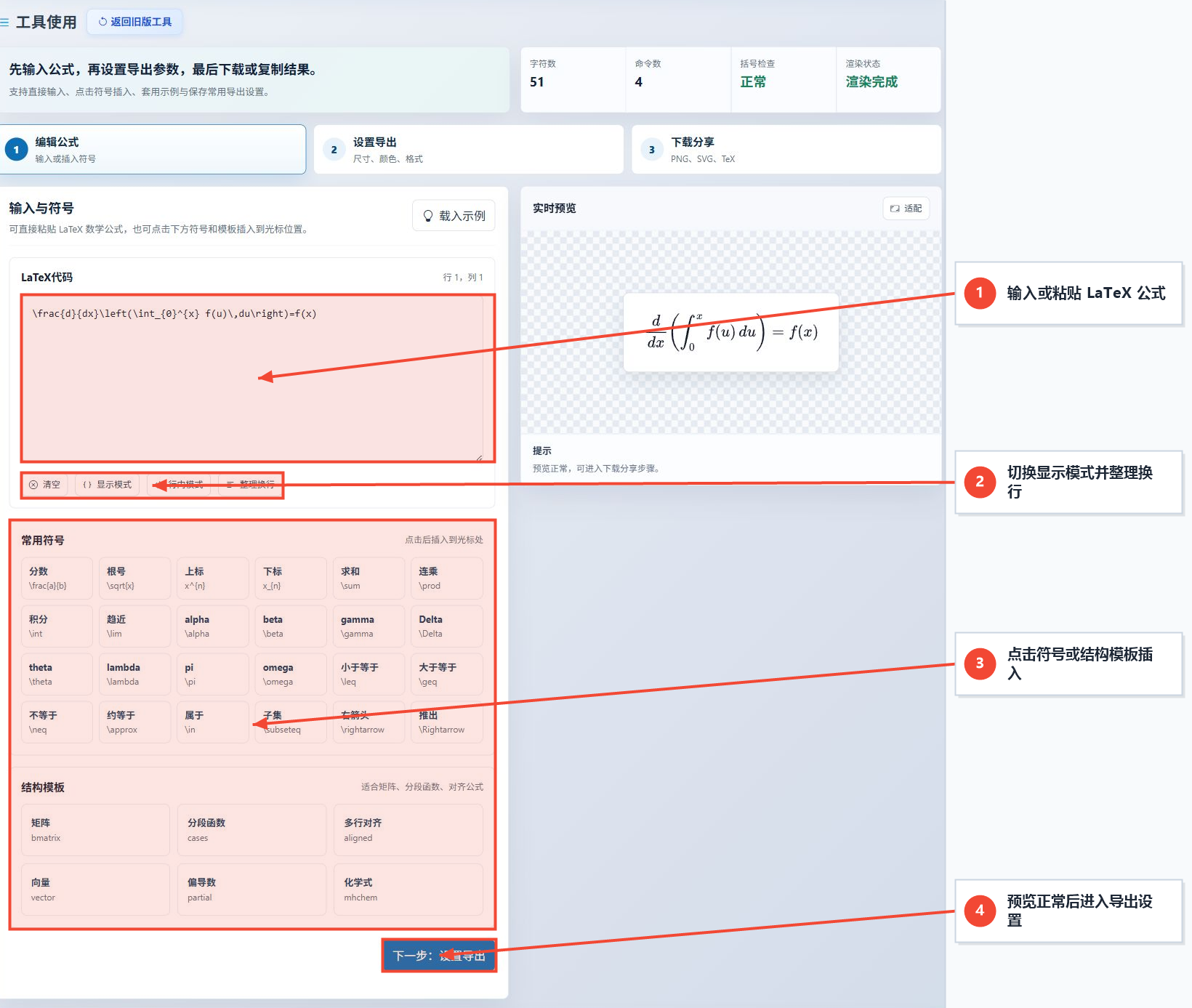The height and width of the screenshot is (1008, 1192).
Task: Click the 适配 fit button in preview
Action: tap(906, 209)
